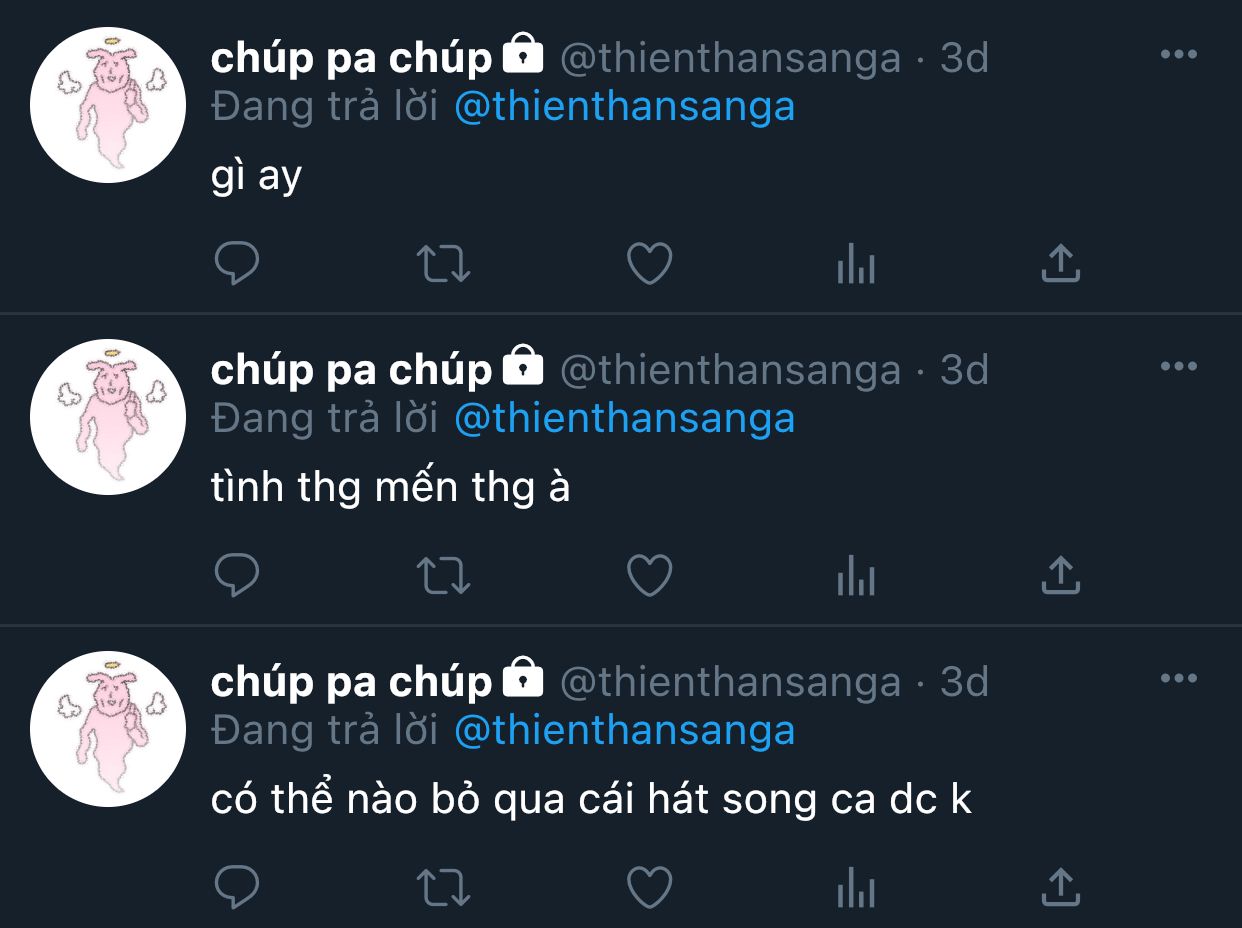Open more options on "tình thg mến thg à" tweet
This screenshot has width=1242, height=928.
[1178, 367]
